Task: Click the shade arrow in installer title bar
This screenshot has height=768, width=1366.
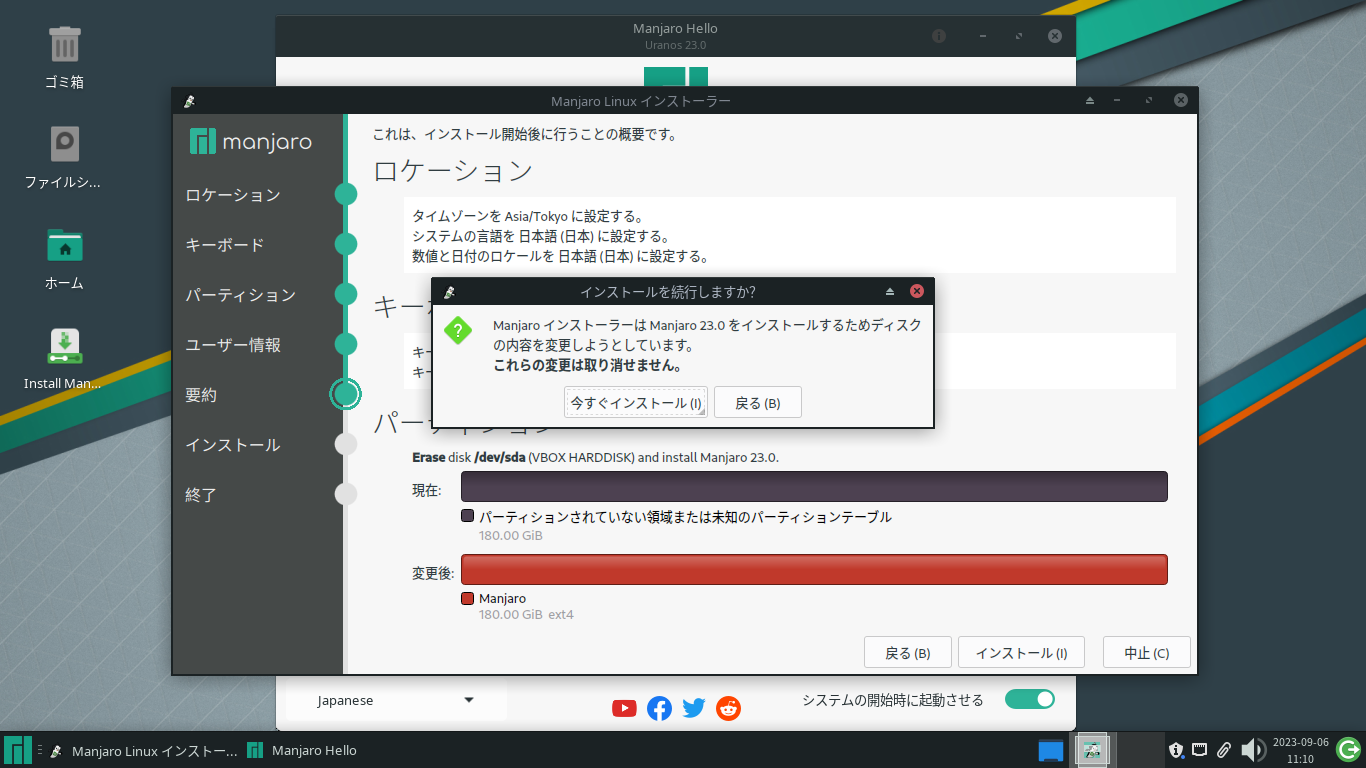Action: click(x=1090, y=101)
